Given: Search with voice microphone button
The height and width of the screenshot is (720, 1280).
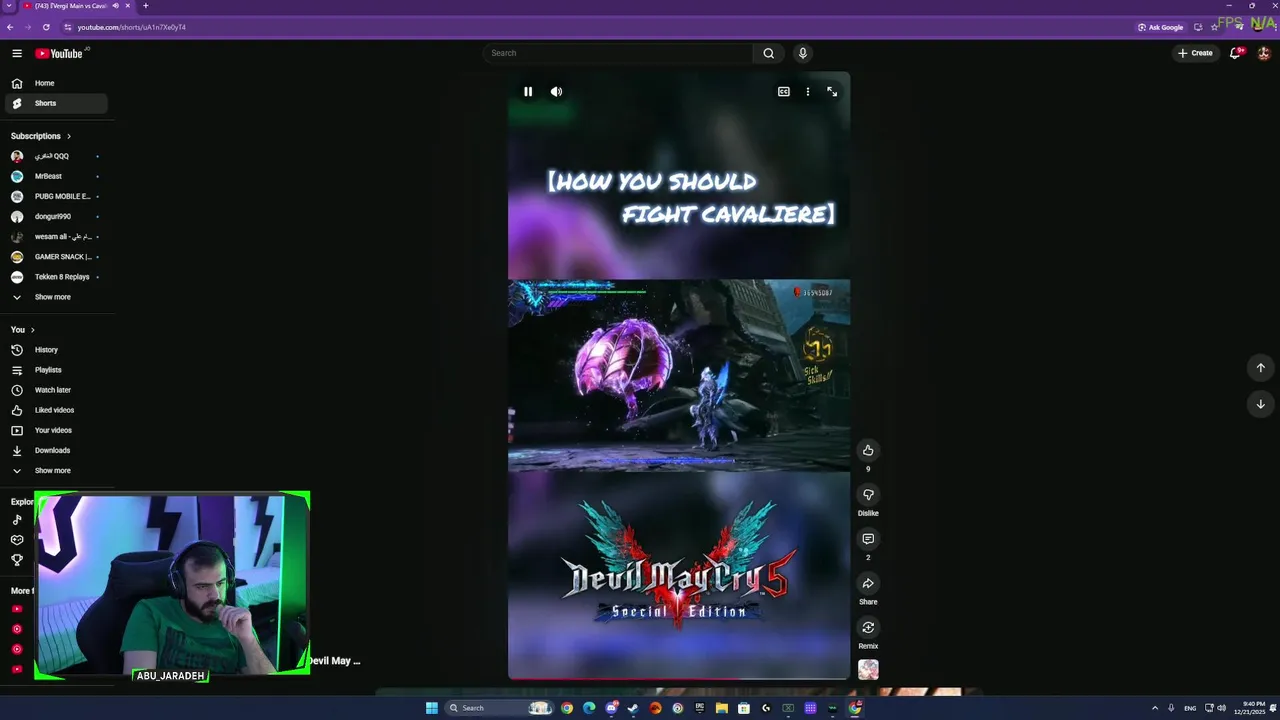Looking at the screenshot, I should (x=802, y=53).
